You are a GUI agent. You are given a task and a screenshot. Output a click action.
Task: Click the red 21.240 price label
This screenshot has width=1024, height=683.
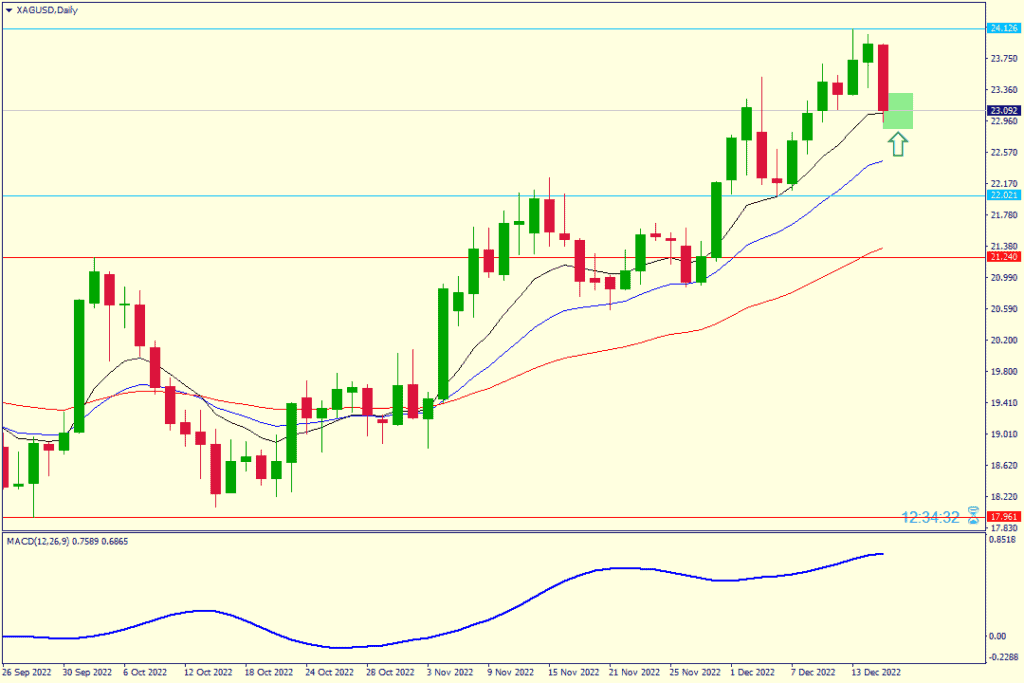[x=1003, y=257]
